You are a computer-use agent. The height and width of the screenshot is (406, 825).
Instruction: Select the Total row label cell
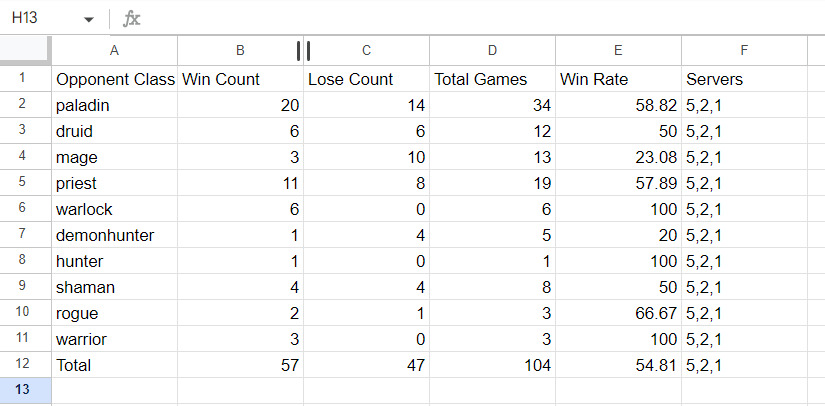tap(115, 365)
